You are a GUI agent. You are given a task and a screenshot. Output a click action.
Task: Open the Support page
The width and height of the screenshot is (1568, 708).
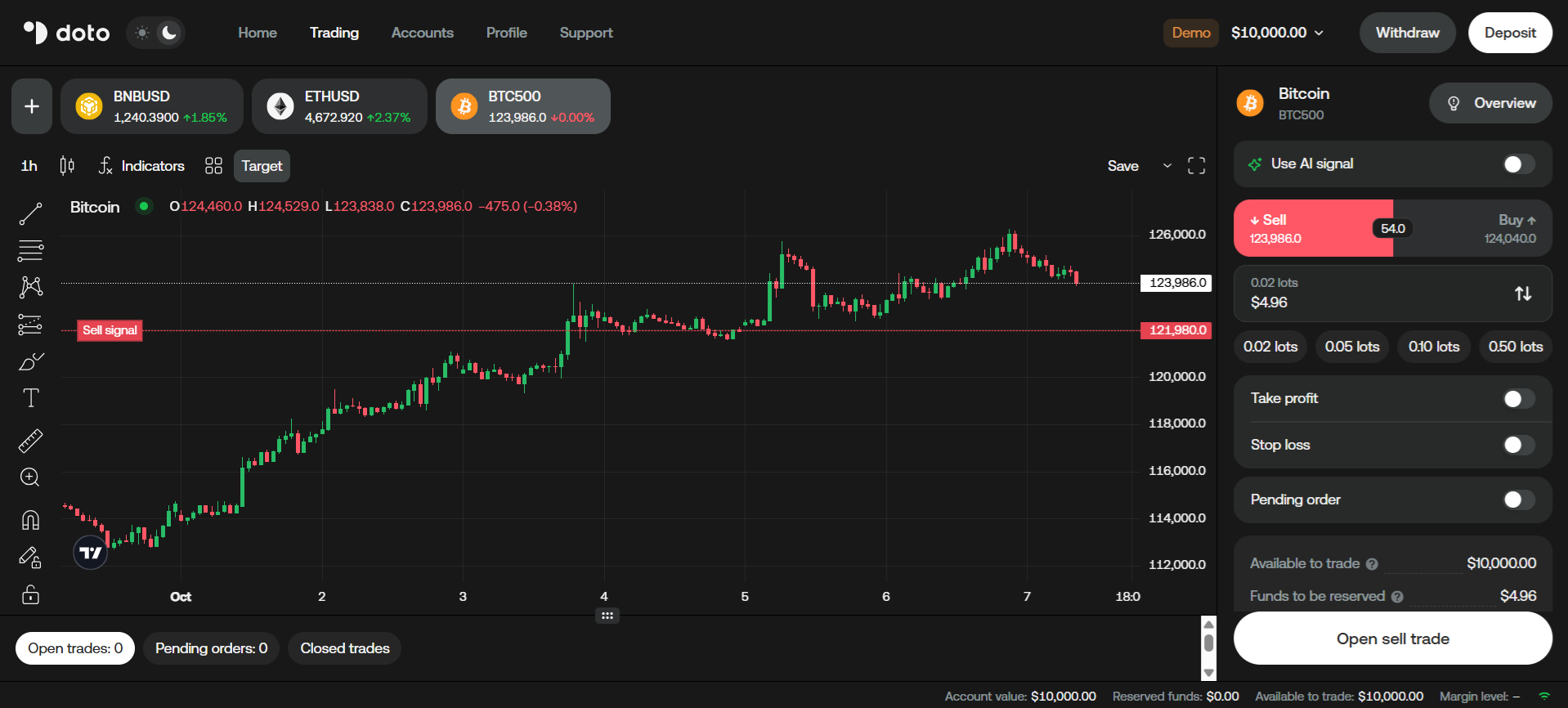(586, 33)
